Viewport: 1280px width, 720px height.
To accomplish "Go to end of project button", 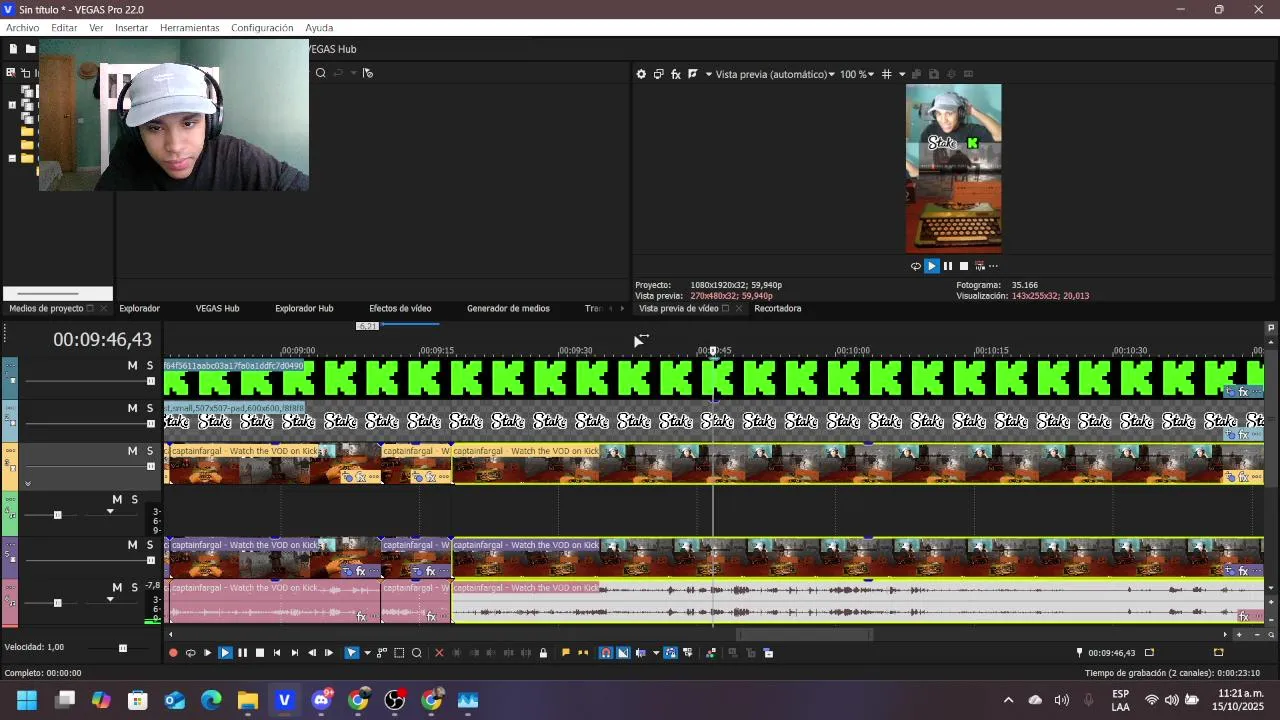I will click(295, 653).
